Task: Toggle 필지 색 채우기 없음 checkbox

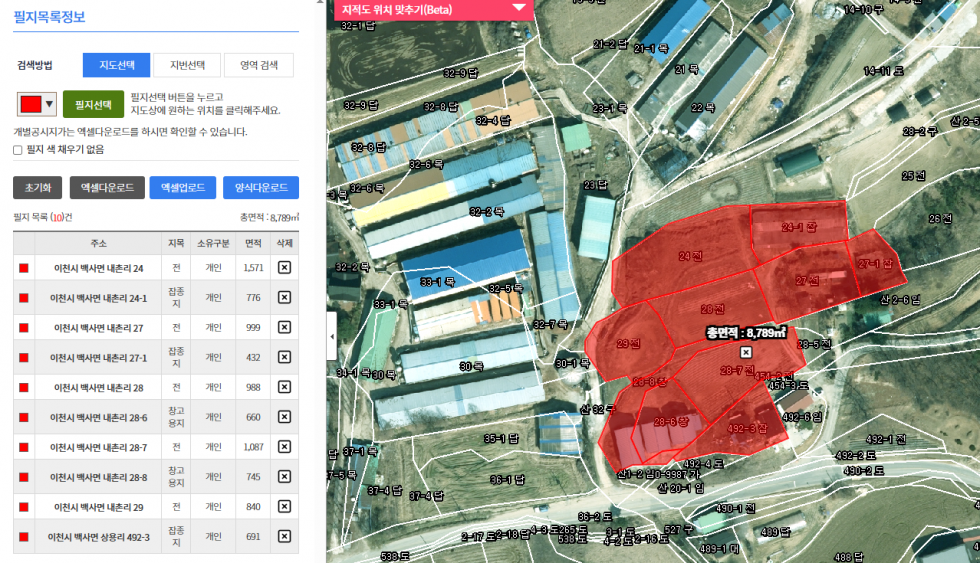Action: [18, 150]
